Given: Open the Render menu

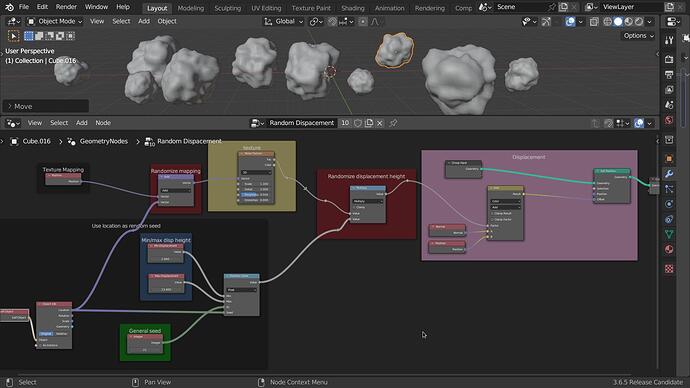Looking at the screenshot, I should tap(66, 7).
